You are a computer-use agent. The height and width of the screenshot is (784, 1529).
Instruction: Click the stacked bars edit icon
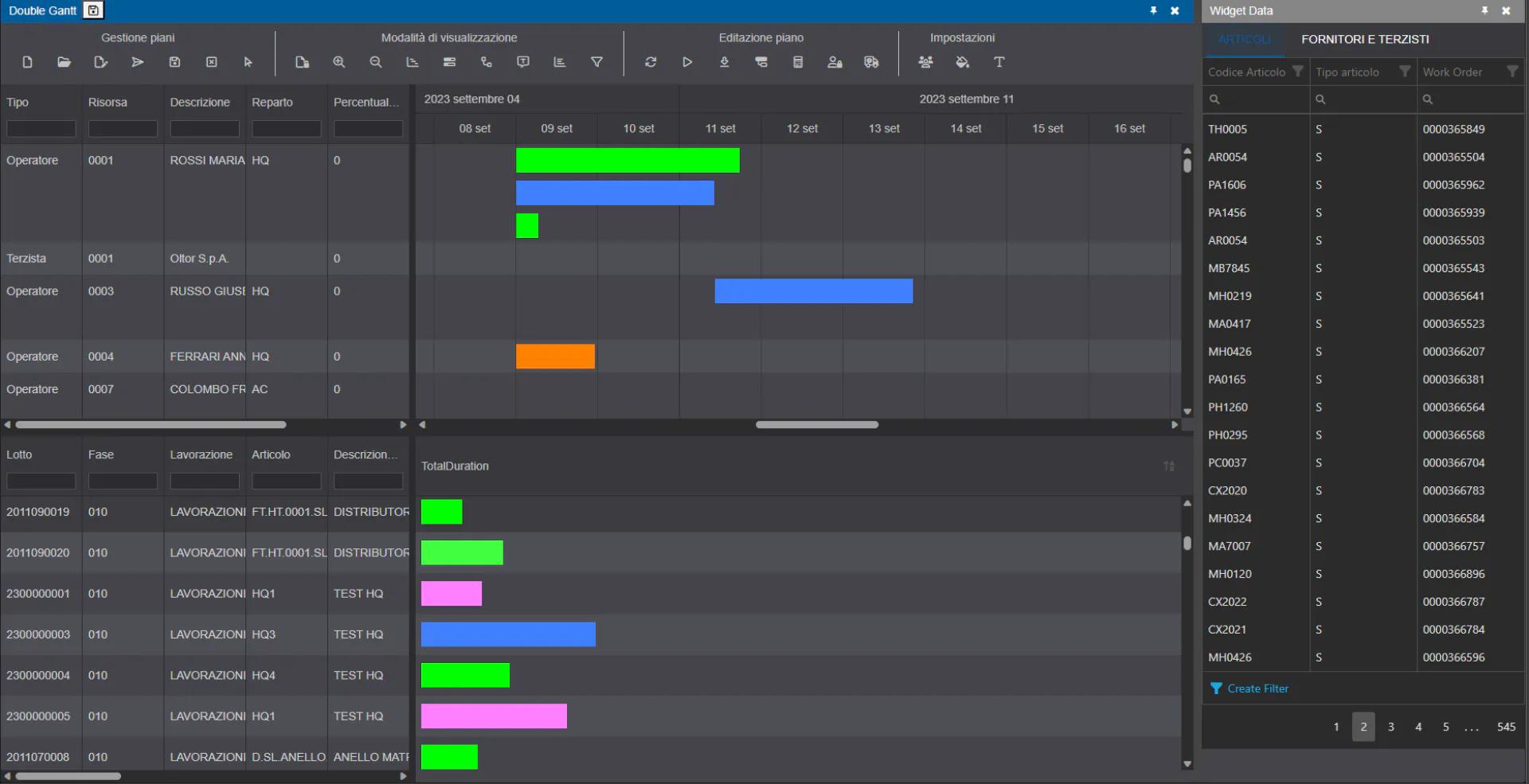click(x=761, y=62)
